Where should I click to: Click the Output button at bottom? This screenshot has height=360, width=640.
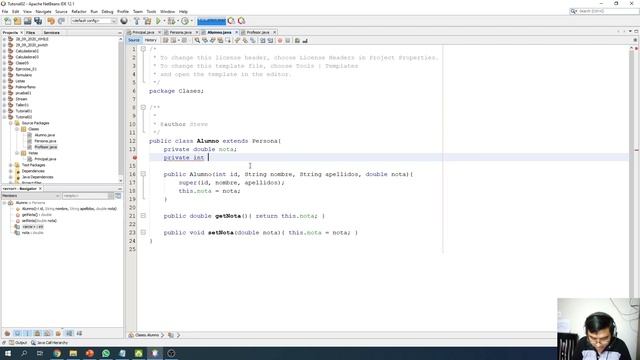click(18, 343)
